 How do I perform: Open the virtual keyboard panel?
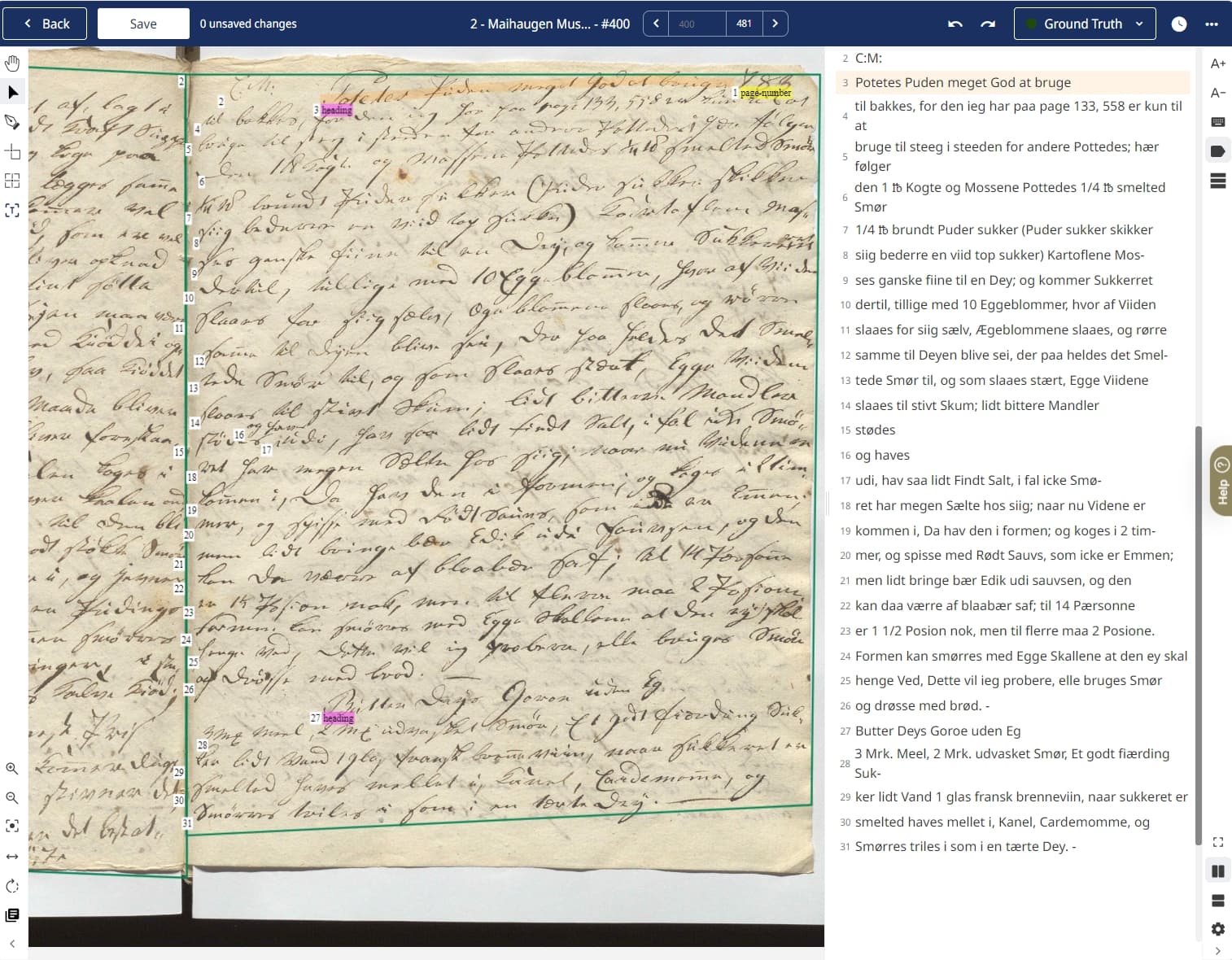coord(1217,120)
